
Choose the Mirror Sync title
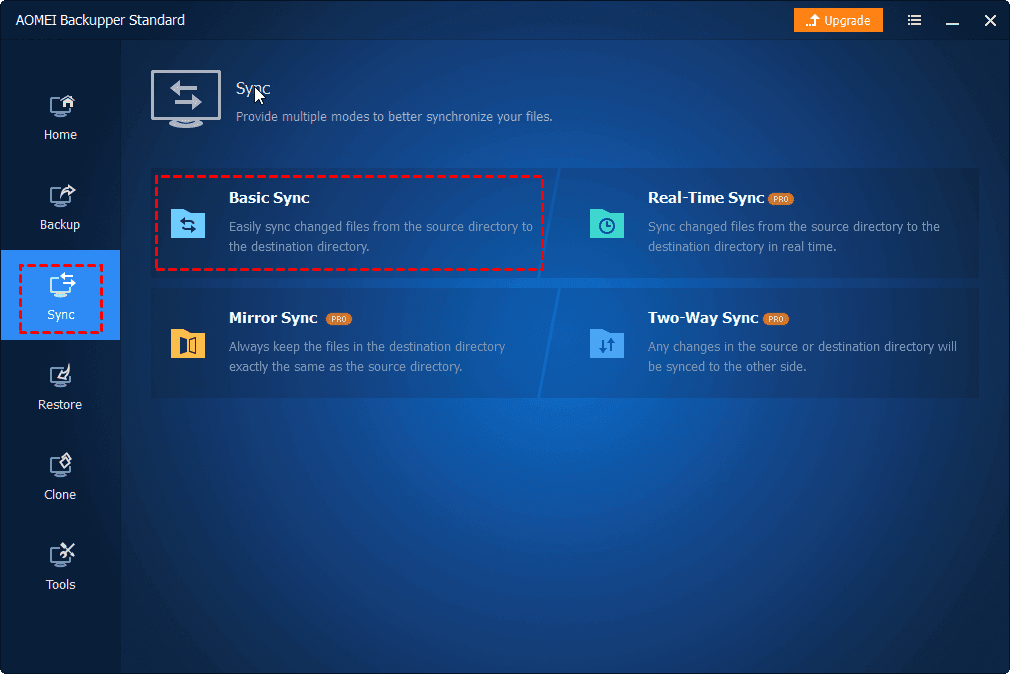pyautogui.click(x=273, y=318)
